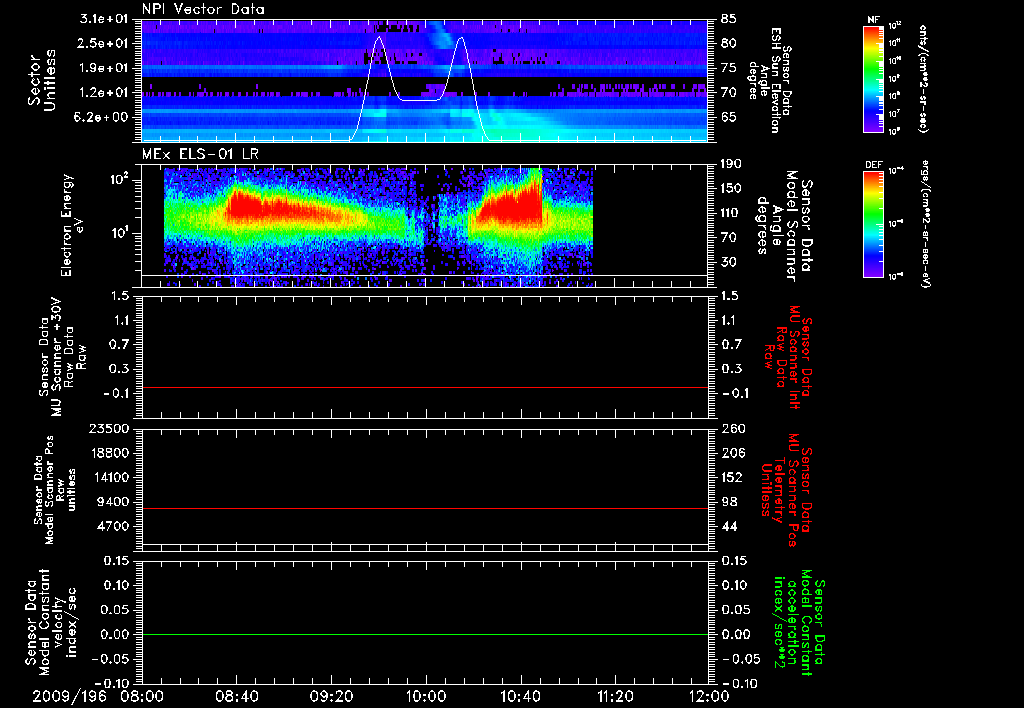Click the 'Model Scanner Pos' left axis label
Image resolution: width=1024 pixels, height=708 pixels.
(x=55, y=490)
